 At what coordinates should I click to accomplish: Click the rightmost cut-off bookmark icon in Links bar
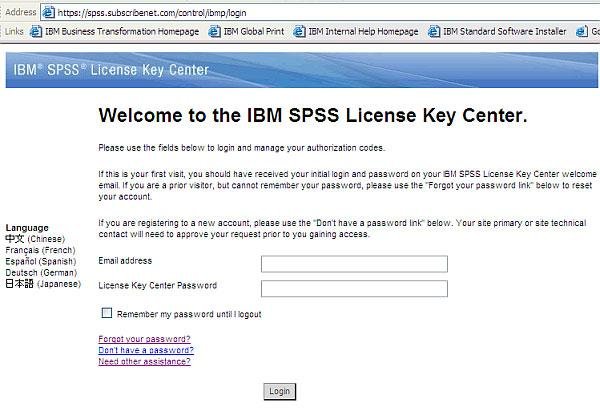click(582, 32)
